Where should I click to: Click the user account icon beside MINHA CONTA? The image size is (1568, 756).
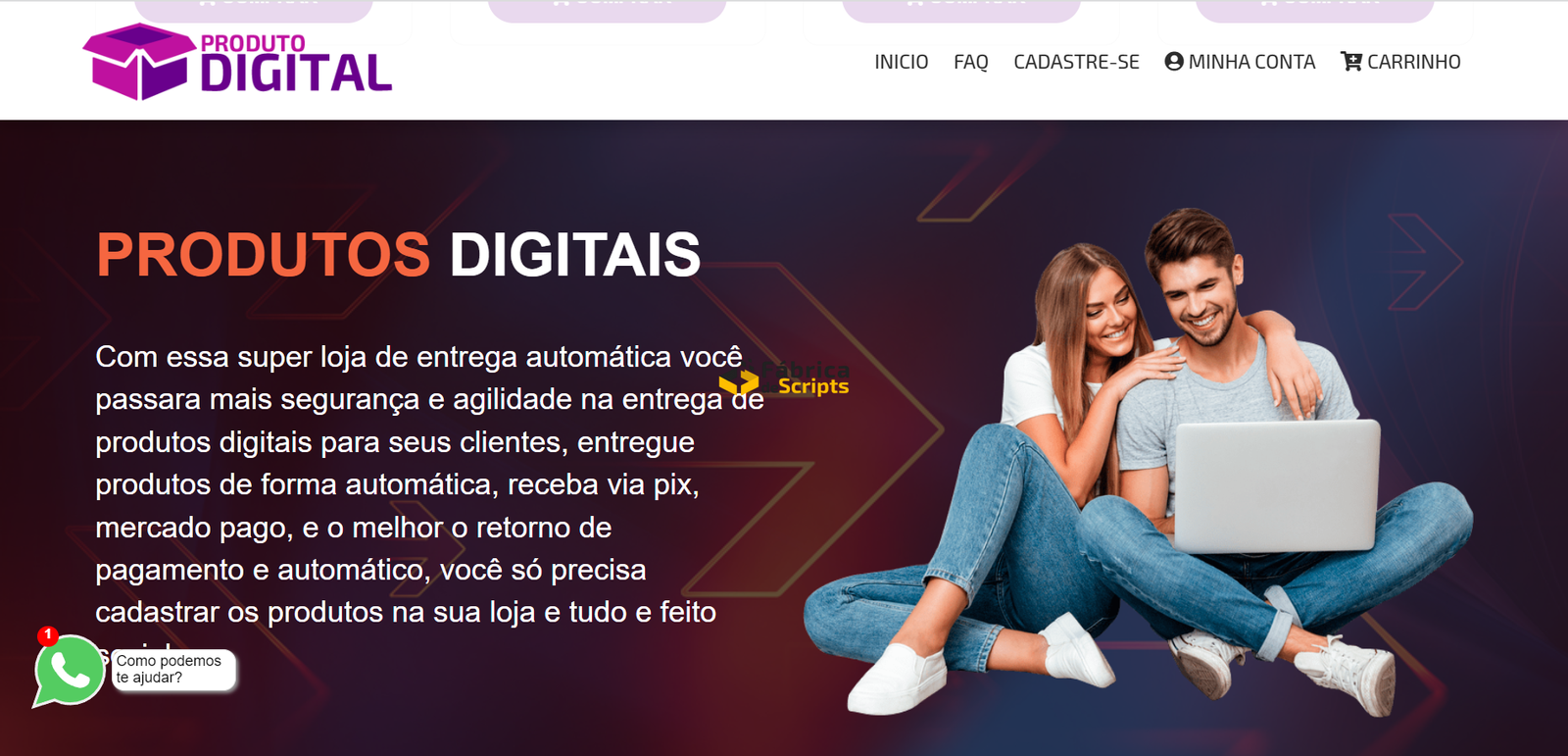click(1174, 62)
